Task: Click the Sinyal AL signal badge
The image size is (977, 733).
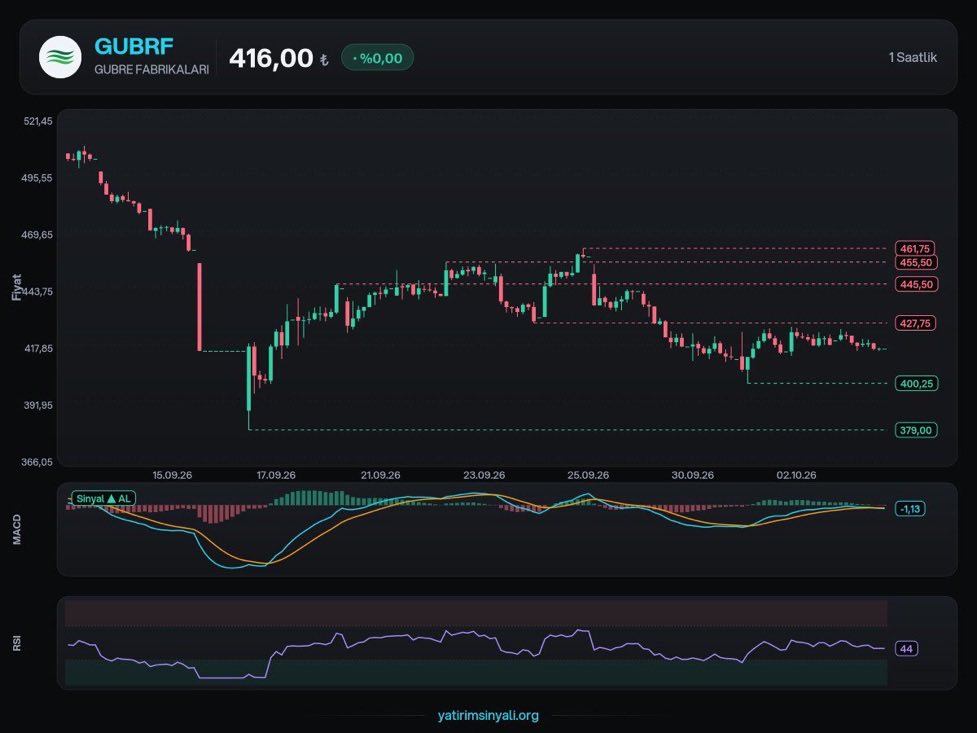Action: (103, 499)
